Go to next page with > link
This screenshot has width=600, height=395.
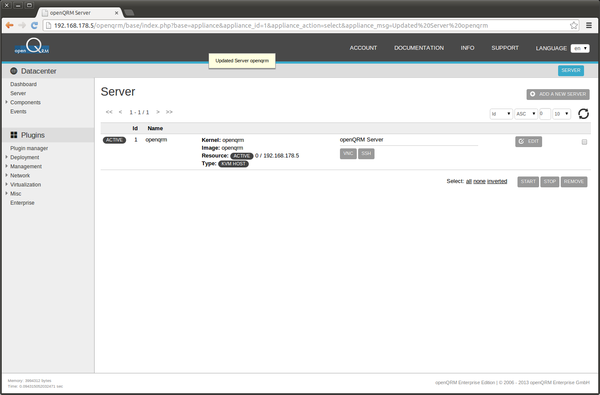pyautogui.click(x=158, y=112)
